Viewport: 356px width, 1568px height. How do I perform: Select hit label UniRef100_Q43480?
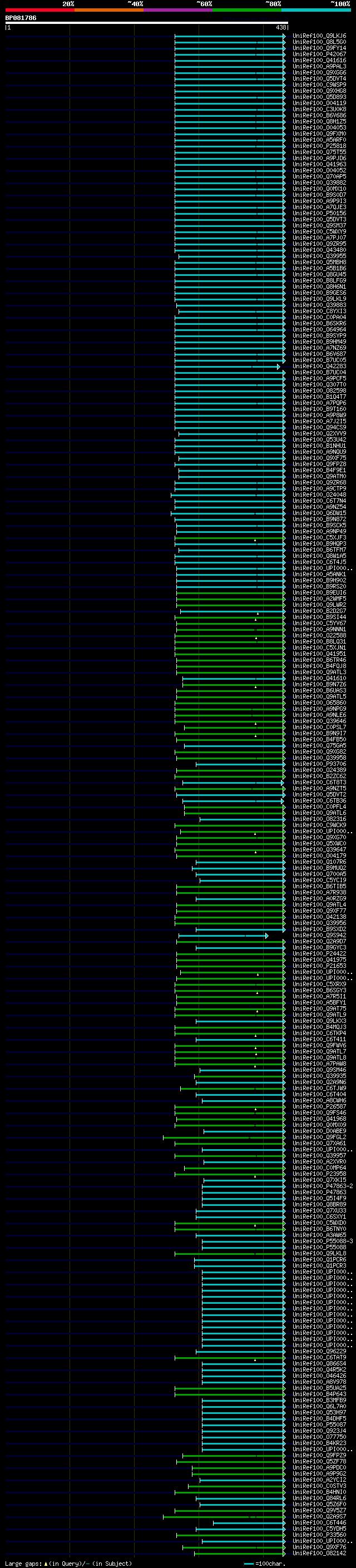(x=319, y=250)
